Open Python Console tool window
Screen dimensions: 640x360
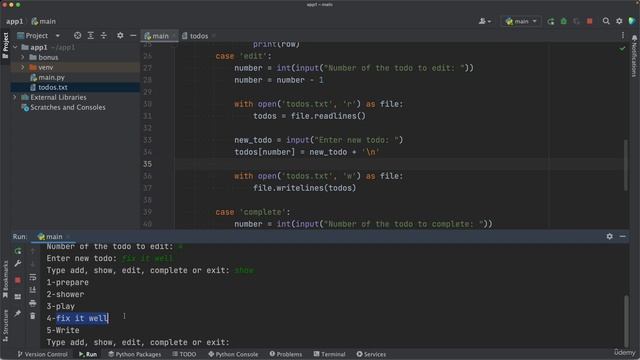click(x=233, y=354)
